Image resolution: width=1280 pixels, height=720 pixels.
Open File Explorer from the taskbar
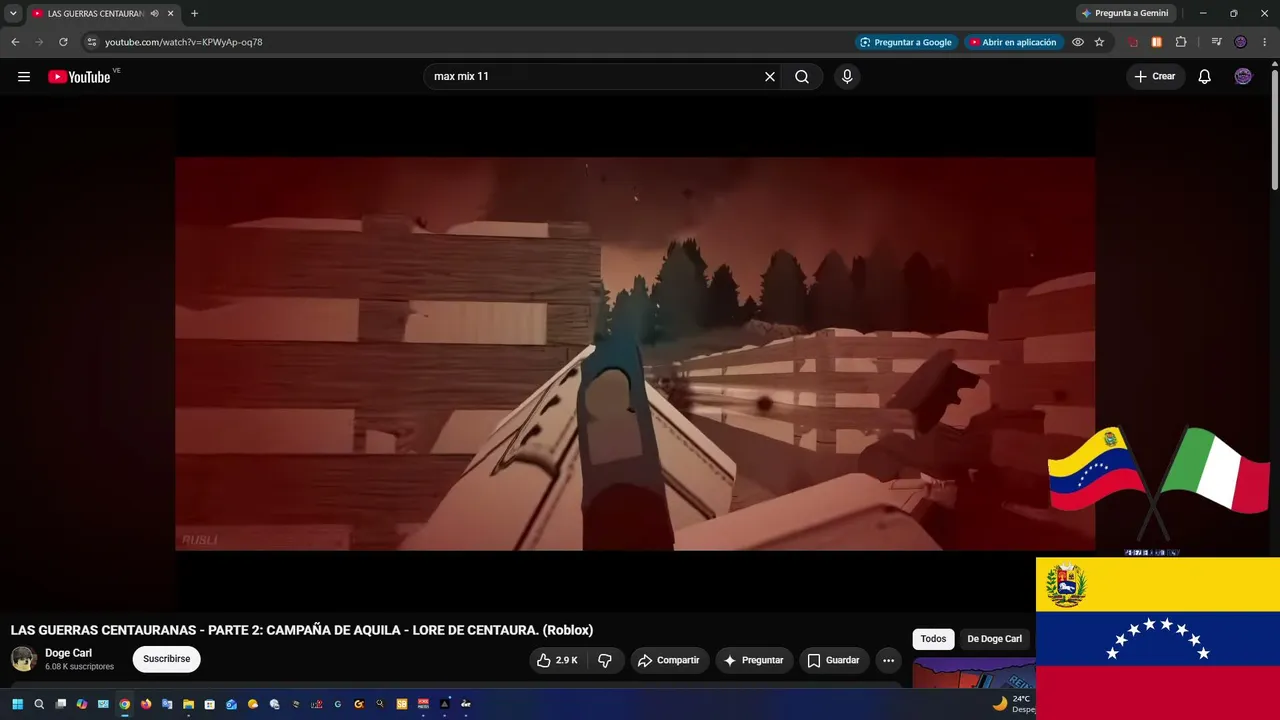point(188,704)
